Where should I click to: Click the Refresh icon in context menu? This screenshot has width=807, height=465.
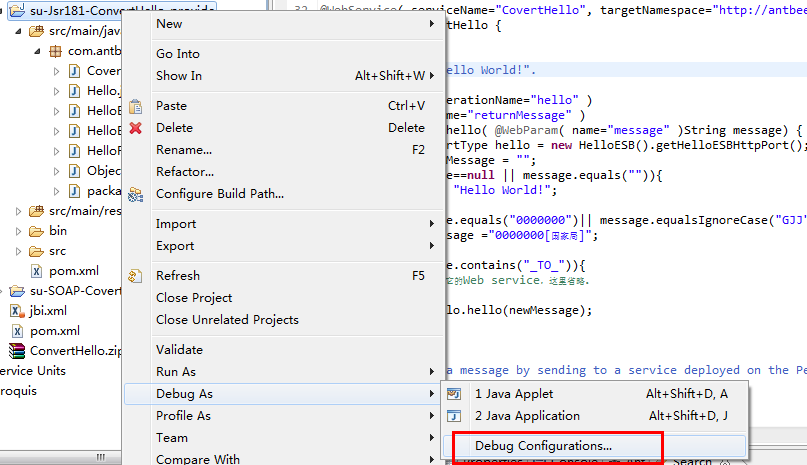(x=136, y=276)
